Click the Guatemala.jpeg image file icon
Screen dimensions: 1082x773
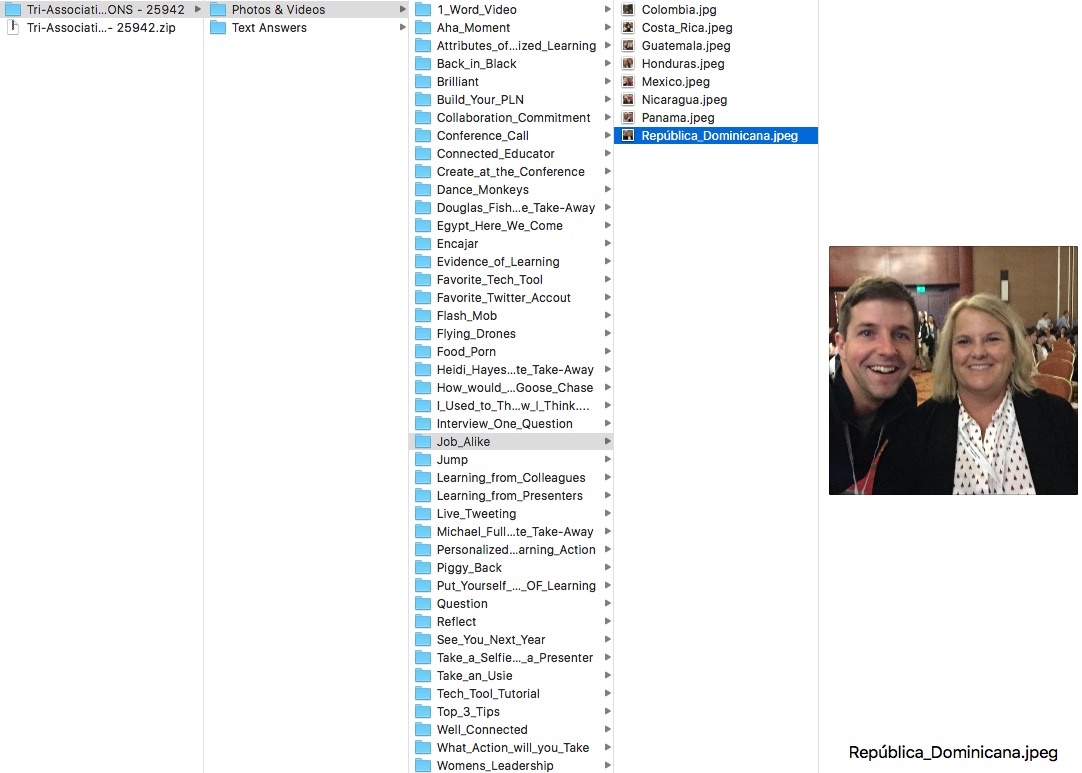628,46
